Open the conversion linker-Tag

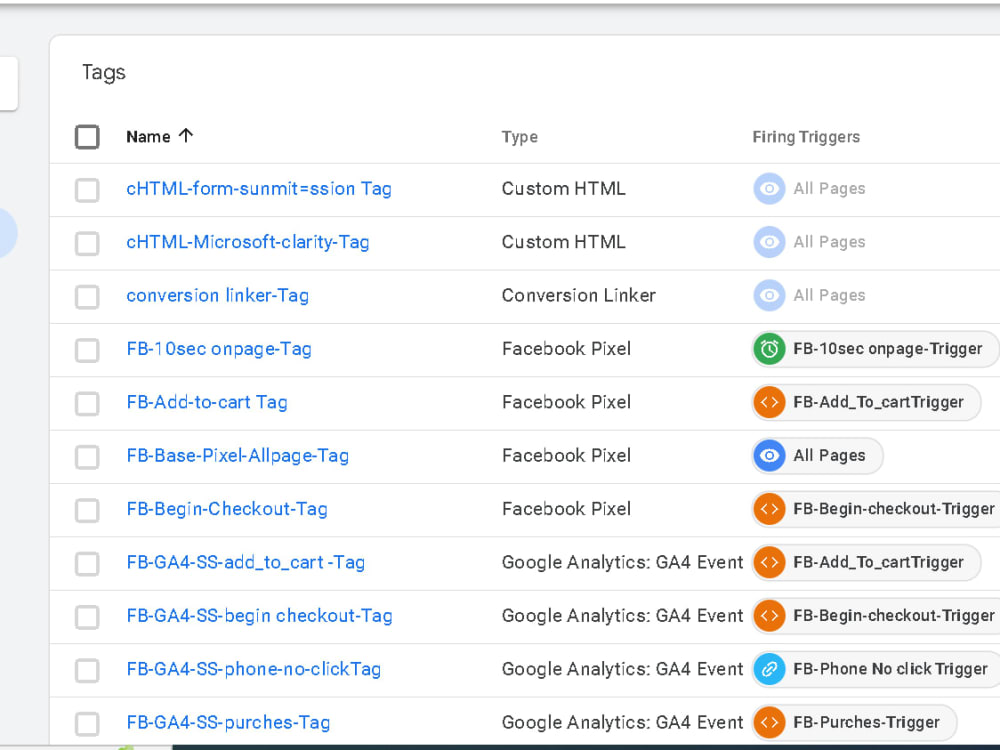point(217,295)
